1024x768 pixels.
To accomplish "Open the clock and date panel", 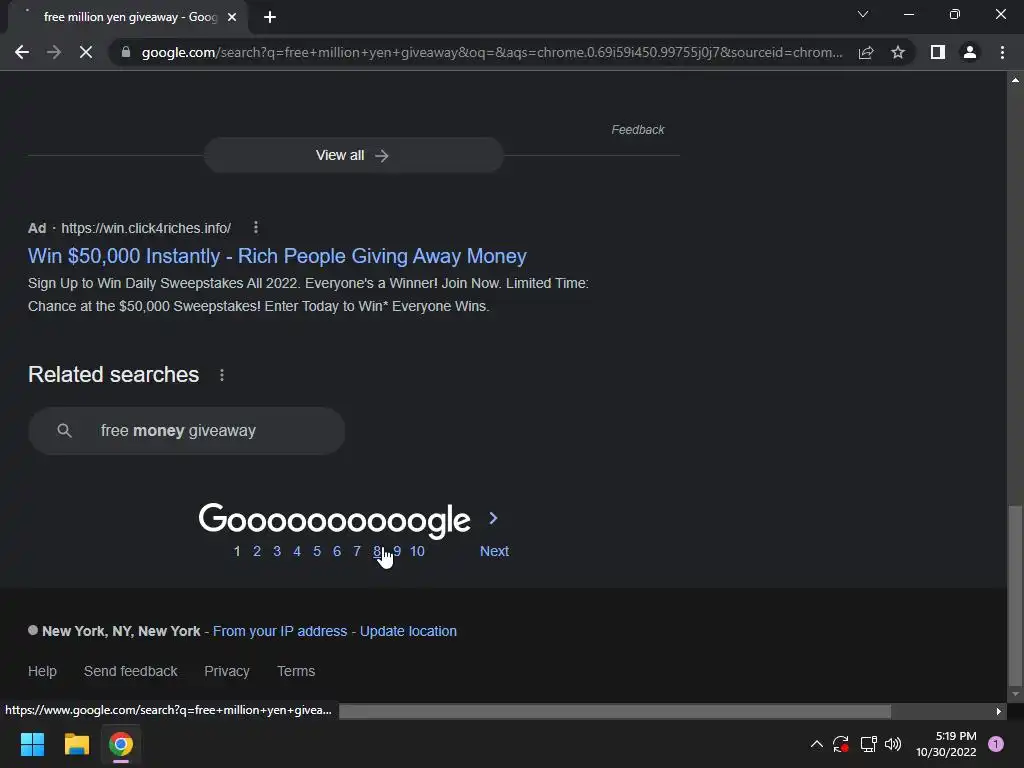I will pos(946,744).
